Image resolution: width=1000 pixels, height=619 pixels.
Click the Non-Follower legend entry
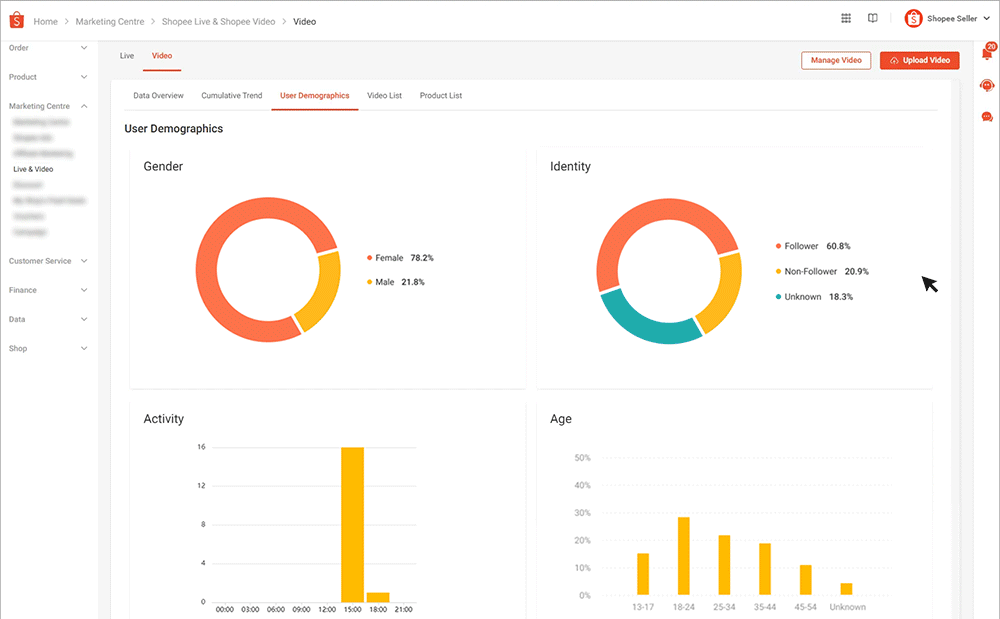tap(821, 272)
